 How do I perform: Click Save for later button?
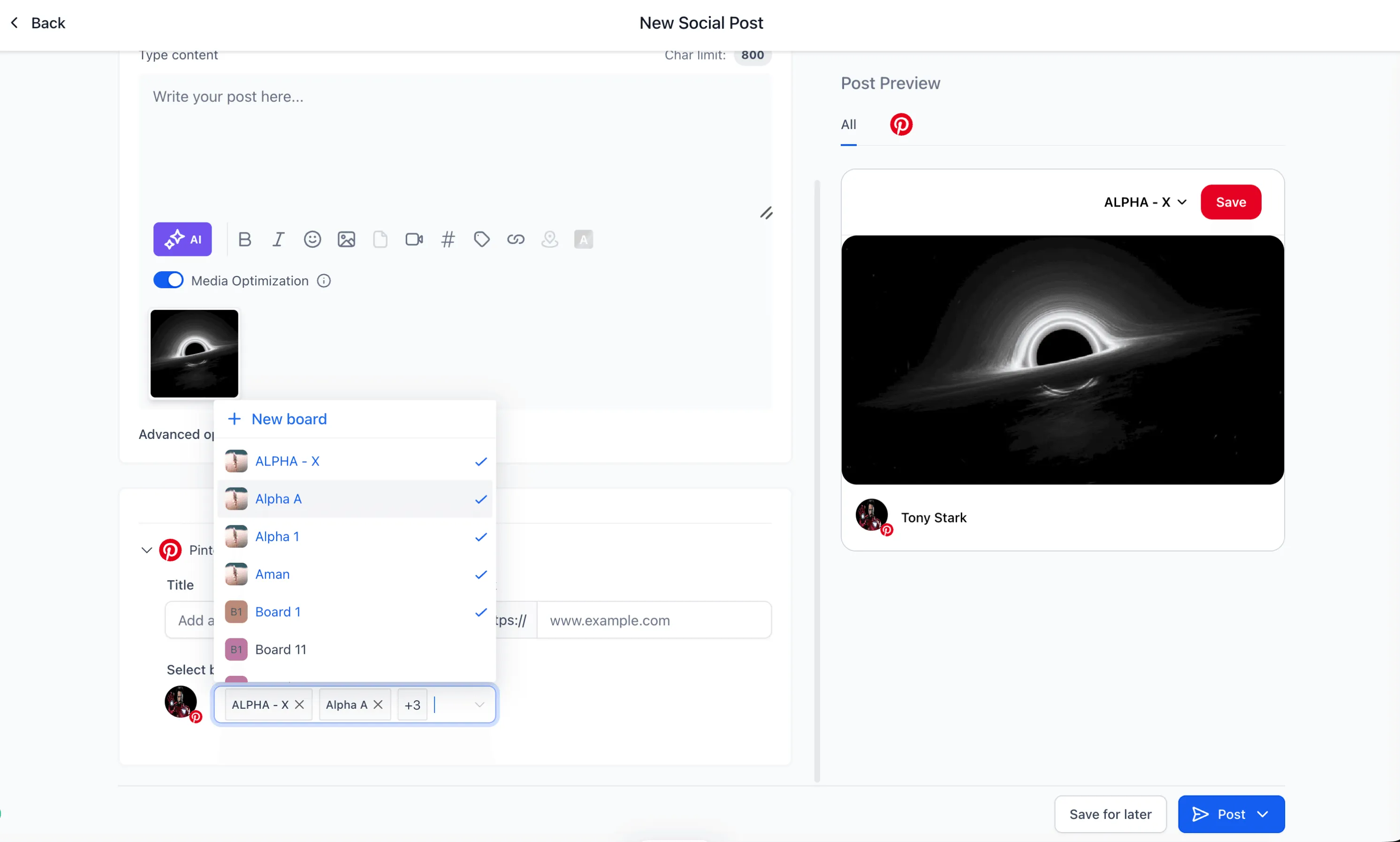[x=1110, y=814]
